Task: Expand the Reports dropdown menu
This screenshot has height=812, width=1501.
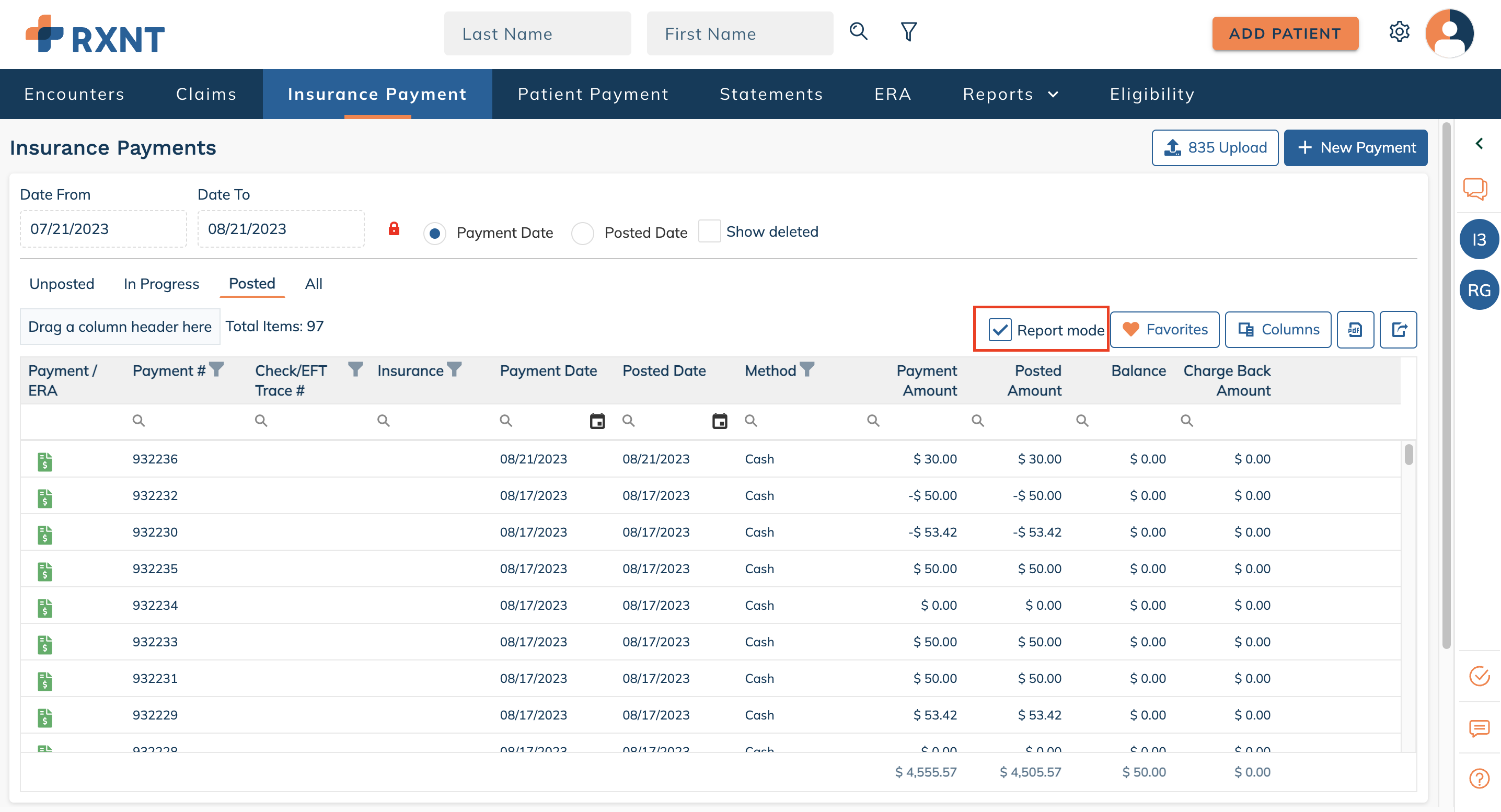Action: (1010, 94)
